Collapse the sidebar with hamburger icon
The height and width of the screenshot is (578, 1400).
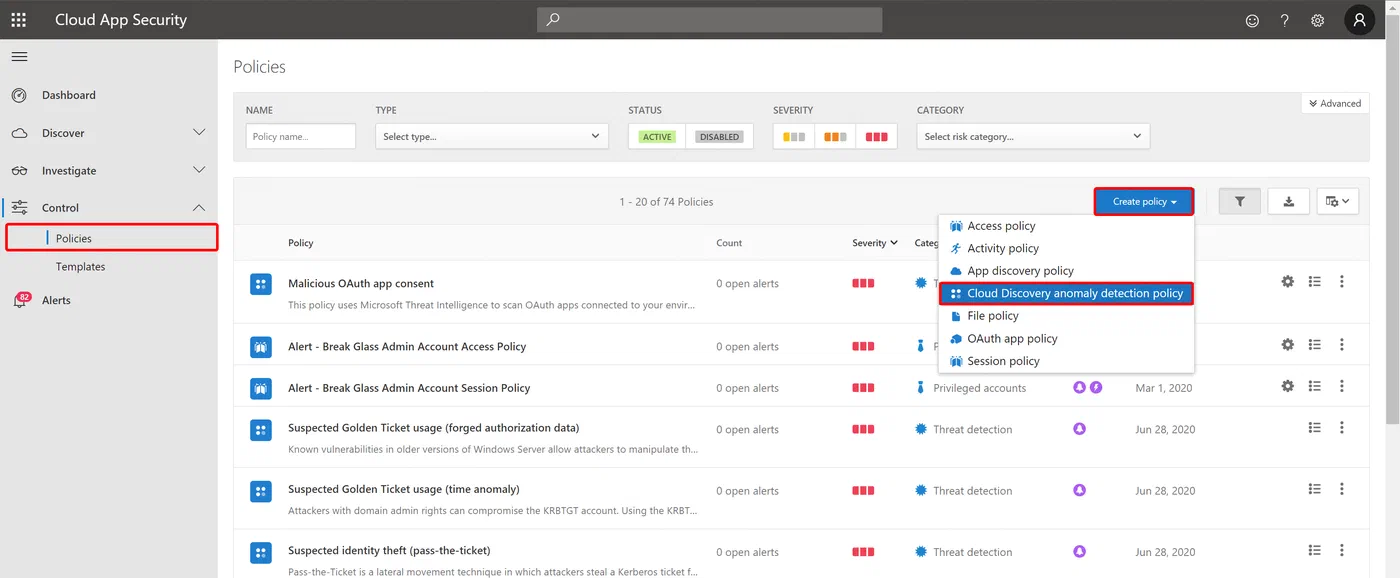(x=19, y=57)
